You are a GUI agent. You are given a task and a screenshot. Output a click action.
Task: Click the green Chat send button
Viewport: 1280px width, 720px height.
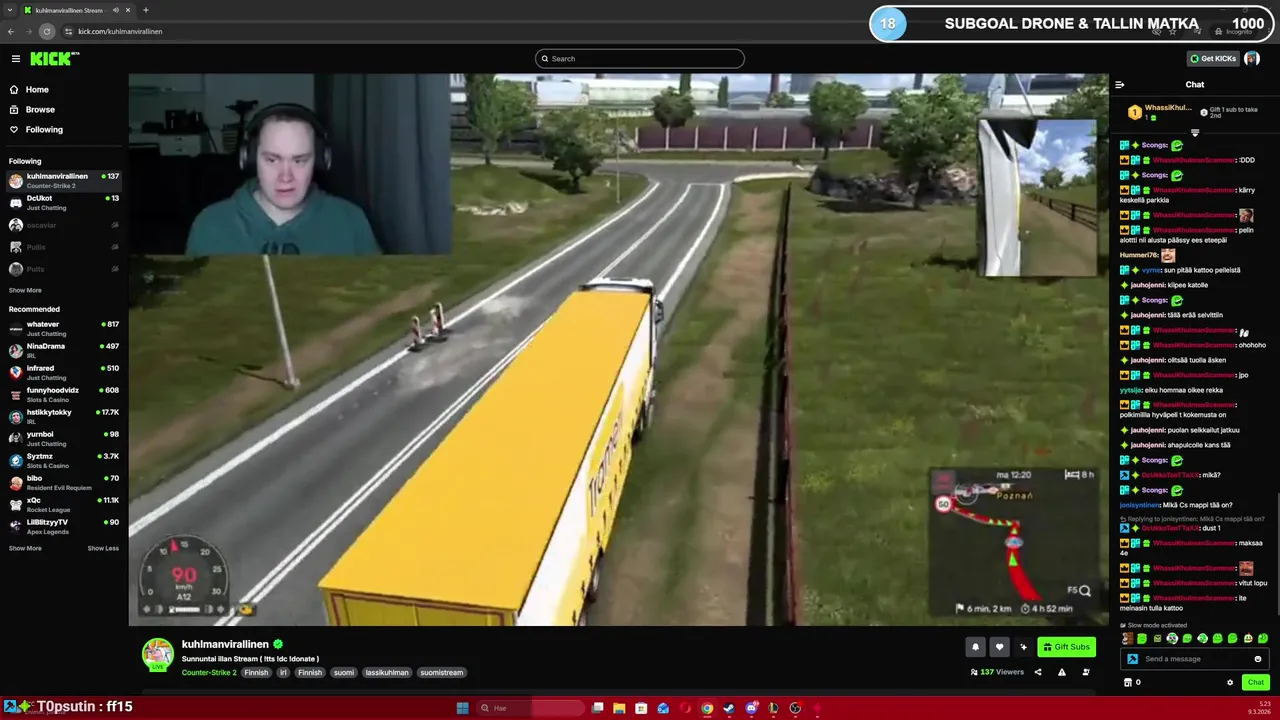tap(1256, 683)
